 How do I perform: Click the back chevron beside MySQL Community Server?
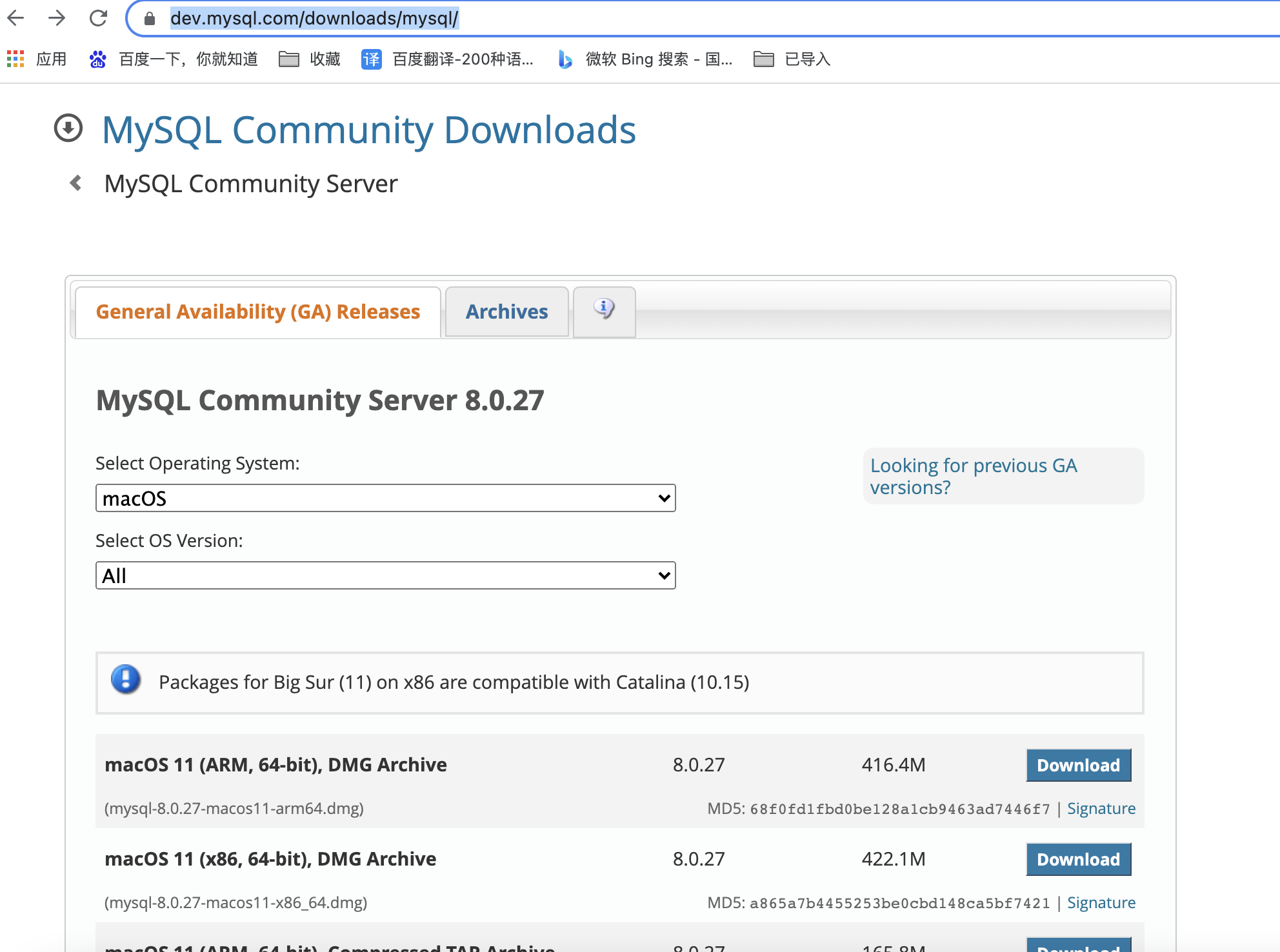(x=76, y=184)
